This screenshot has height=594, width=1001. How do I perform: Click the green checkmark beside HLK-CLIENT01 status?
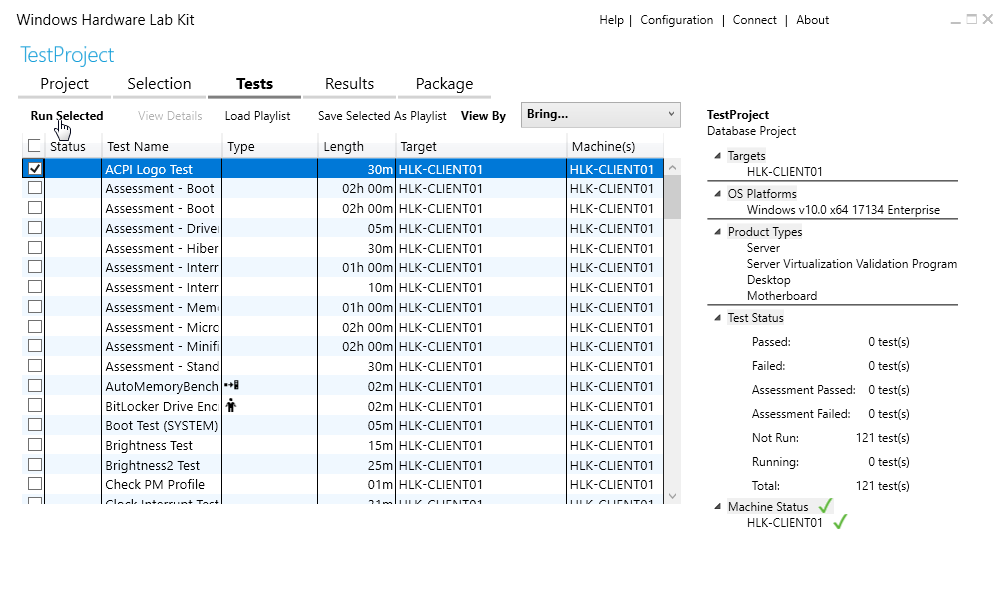click(x=840, y=522)
